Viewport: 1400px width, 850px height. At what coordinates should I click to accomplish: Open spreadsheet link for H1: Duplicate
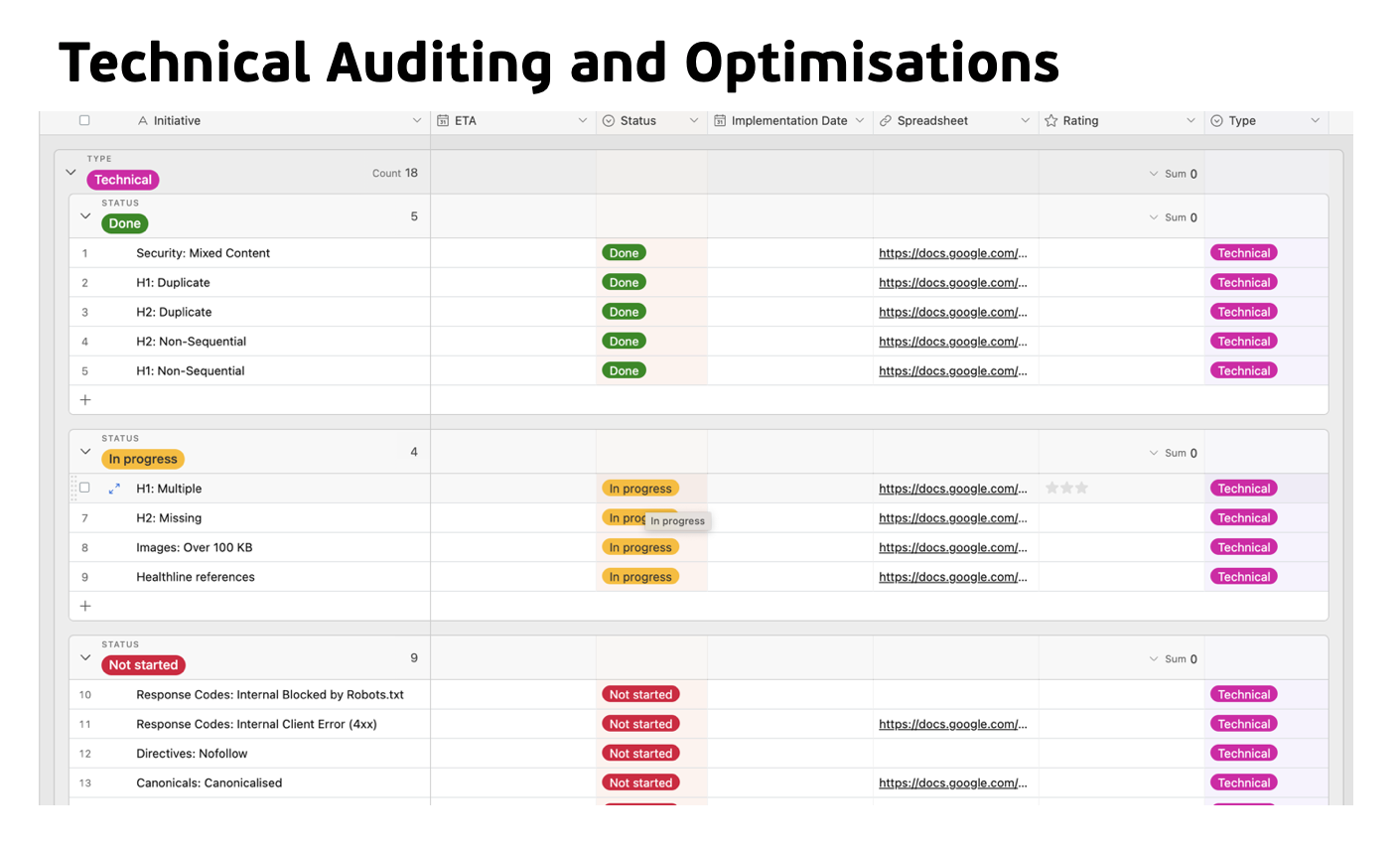pyautogui.click(x=953, y=283)
